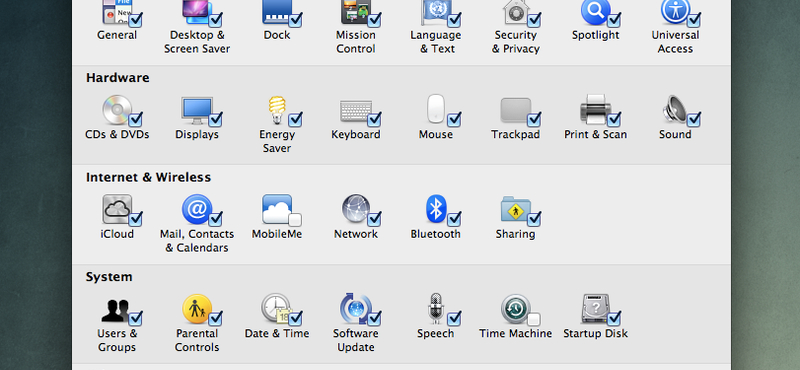The height and width of the screenshot is (370, 800).
Task: Open iCloud preferences icon
Action: 117,209
